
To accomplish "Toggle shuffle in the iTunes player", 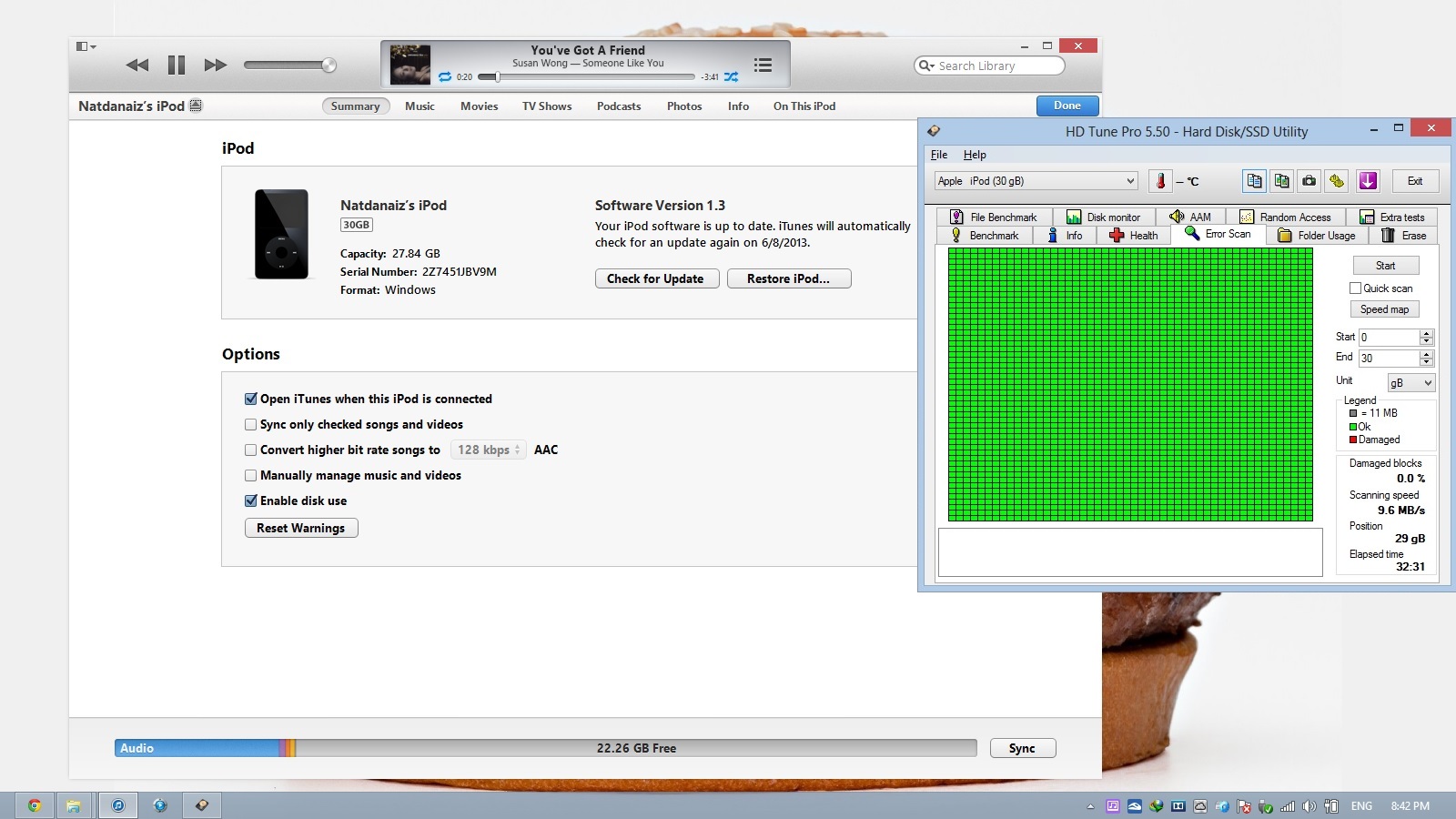I will 731,77.
